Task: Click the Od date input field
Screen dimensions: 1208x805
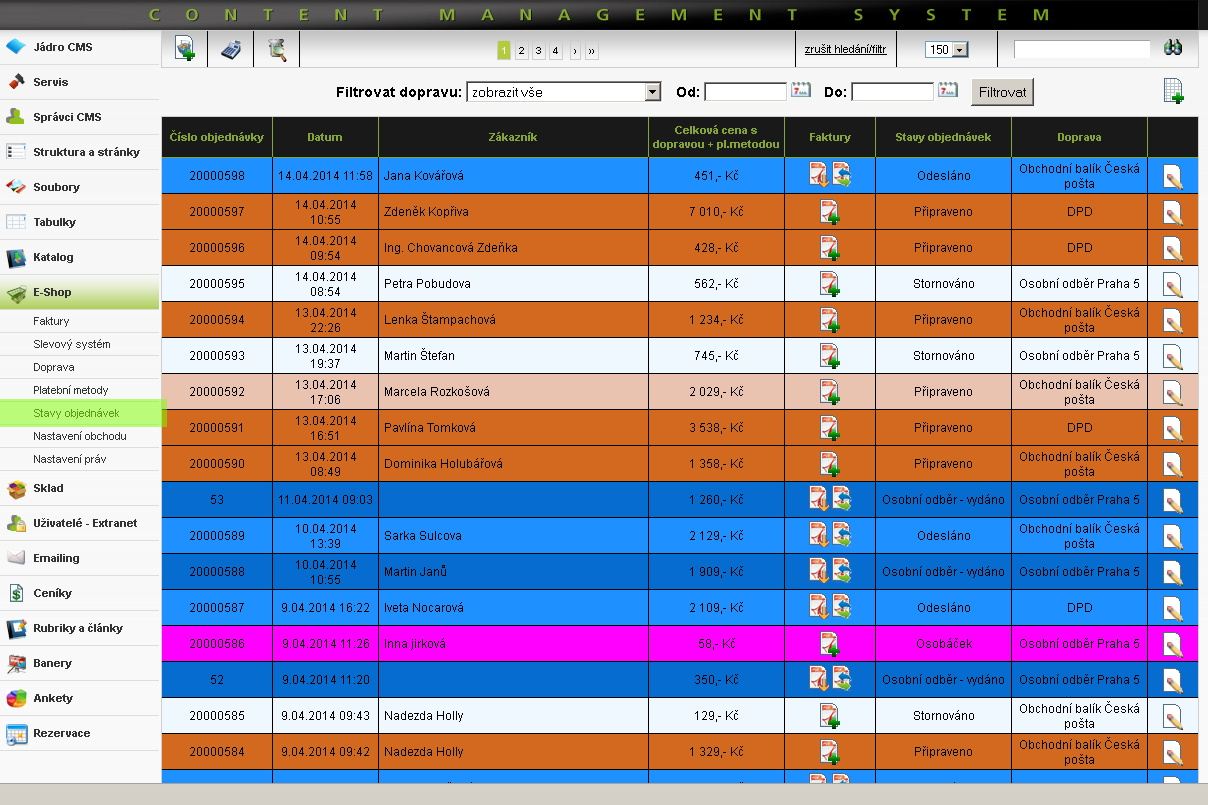Action: pos(745,92)
